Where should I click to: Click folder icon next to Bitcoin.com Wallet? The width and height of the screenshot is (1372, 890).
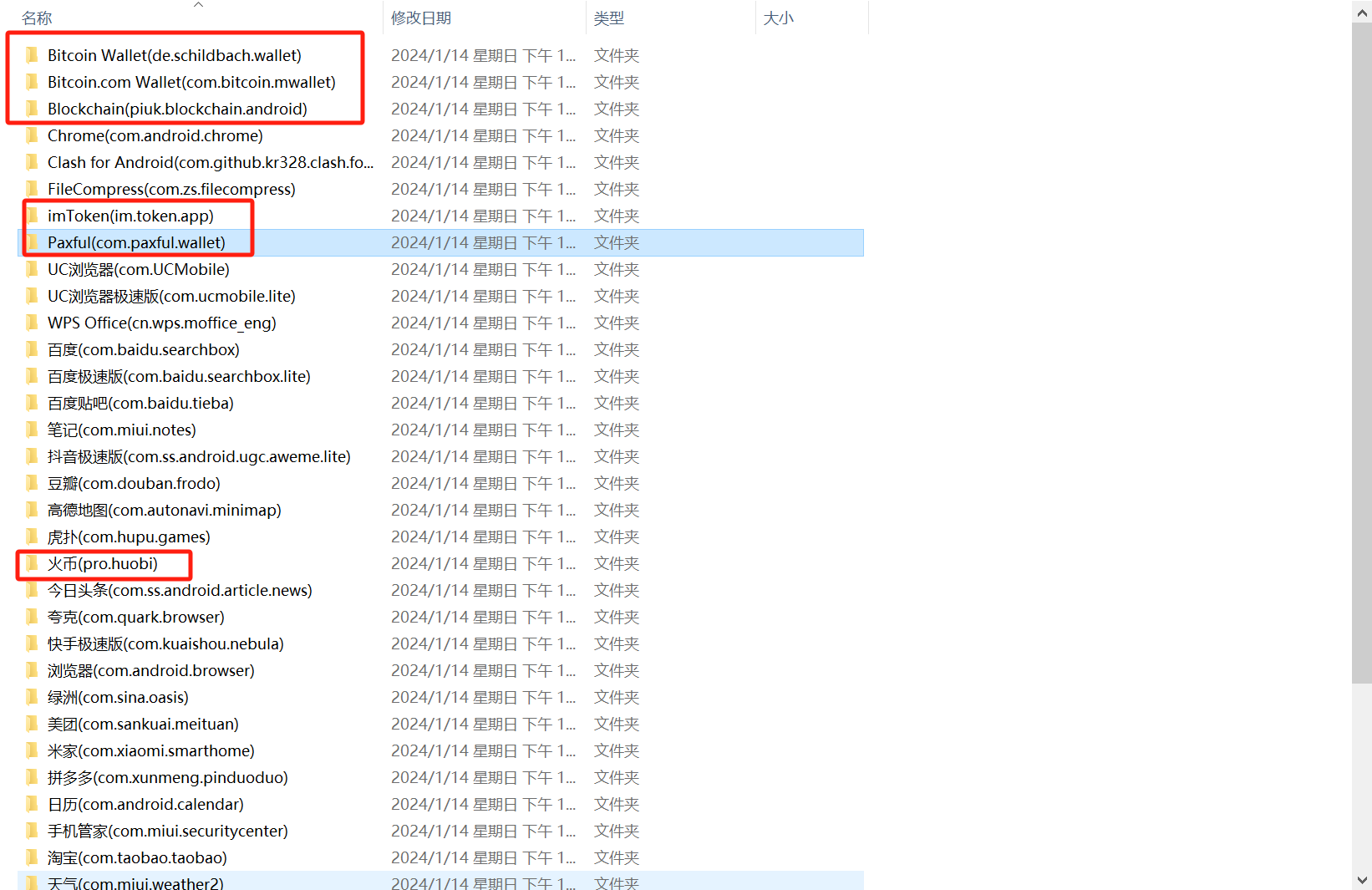click(x=32, y=82)
